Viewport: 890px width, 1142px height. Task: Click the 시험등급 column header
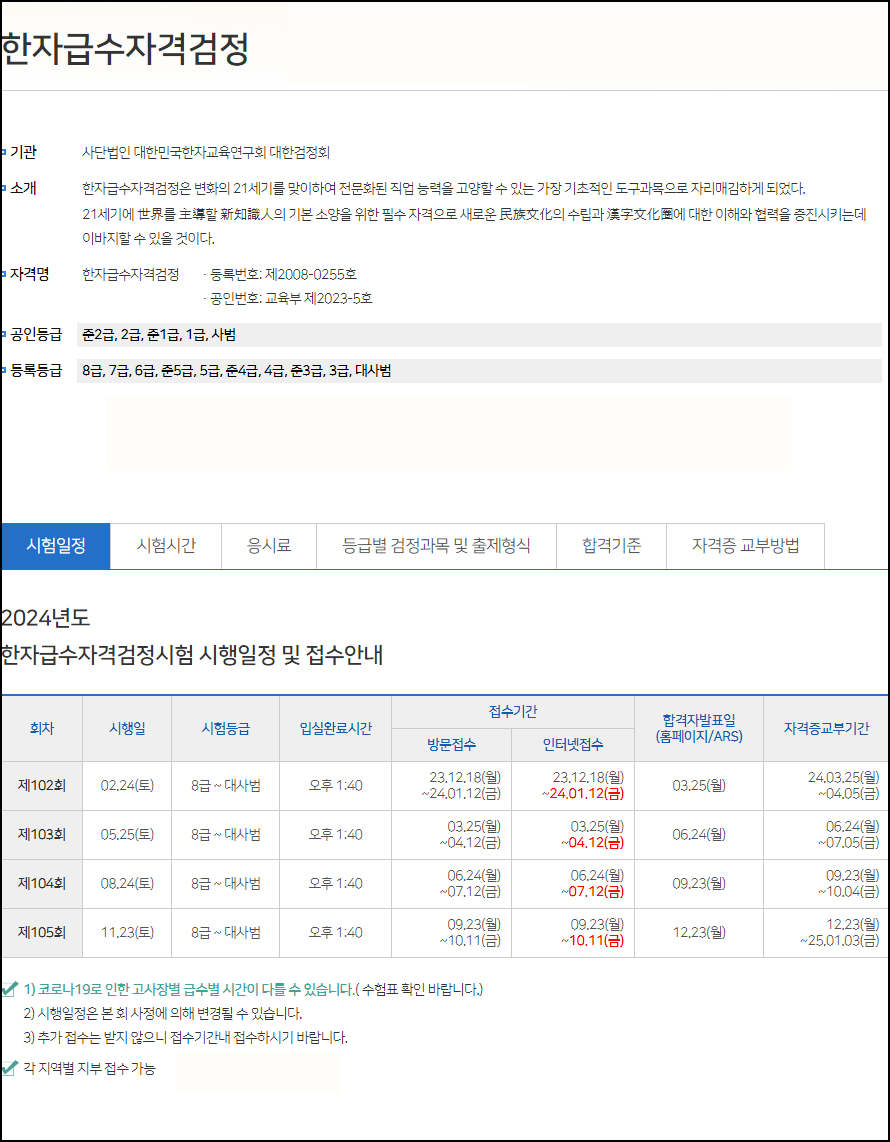click(x=226, y=728)
